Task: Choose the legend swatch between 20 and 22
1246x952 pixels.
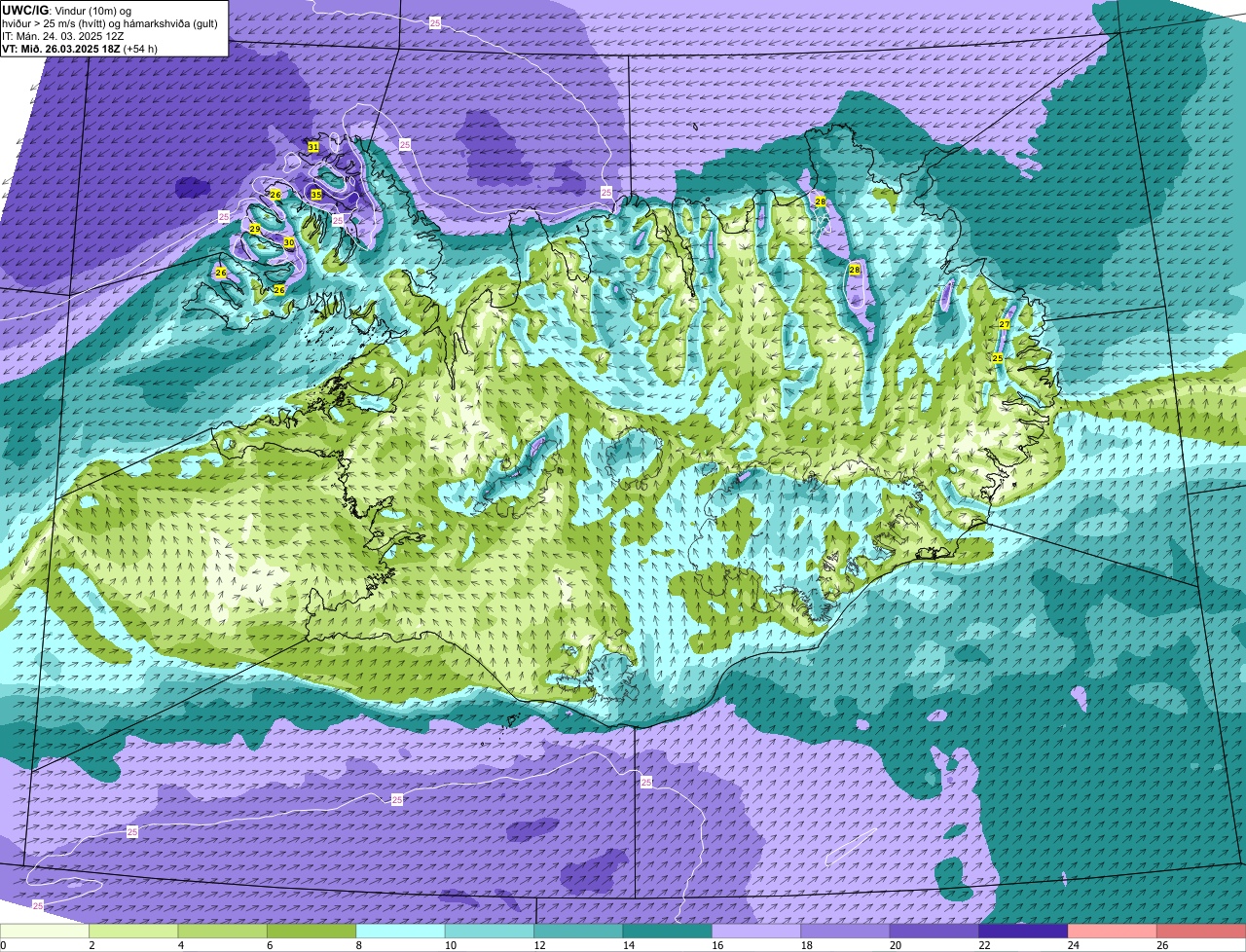Action: [934, 931]
